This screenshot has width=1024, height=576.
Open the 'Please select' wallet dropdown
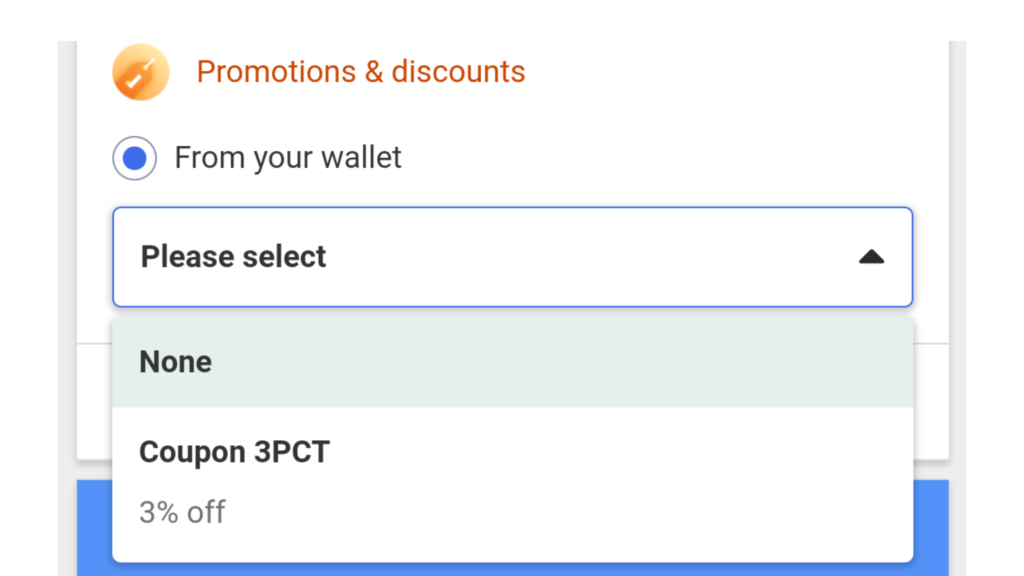point(513,257)
